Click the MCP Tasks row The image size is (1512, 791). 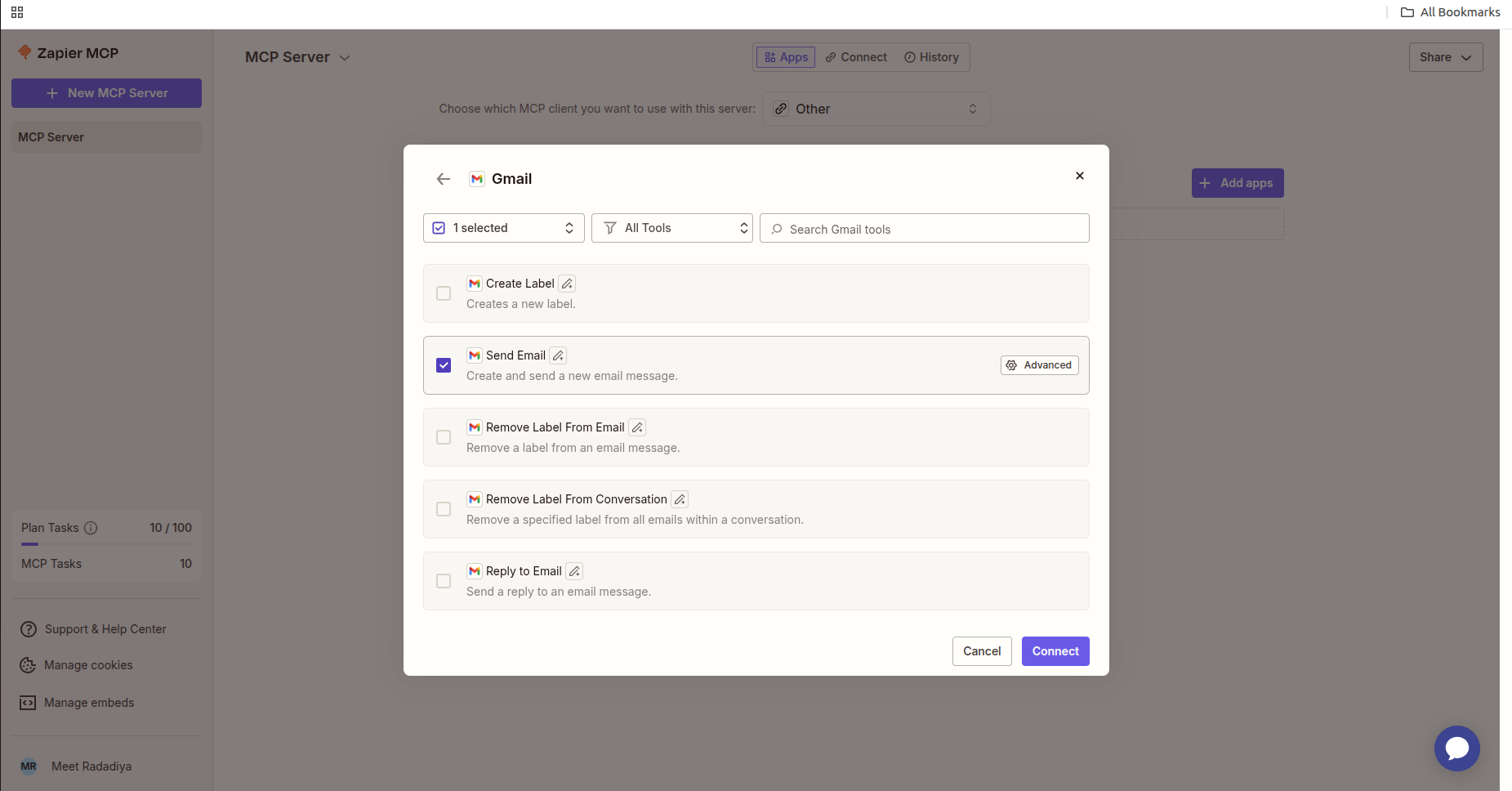click(106, 564)
